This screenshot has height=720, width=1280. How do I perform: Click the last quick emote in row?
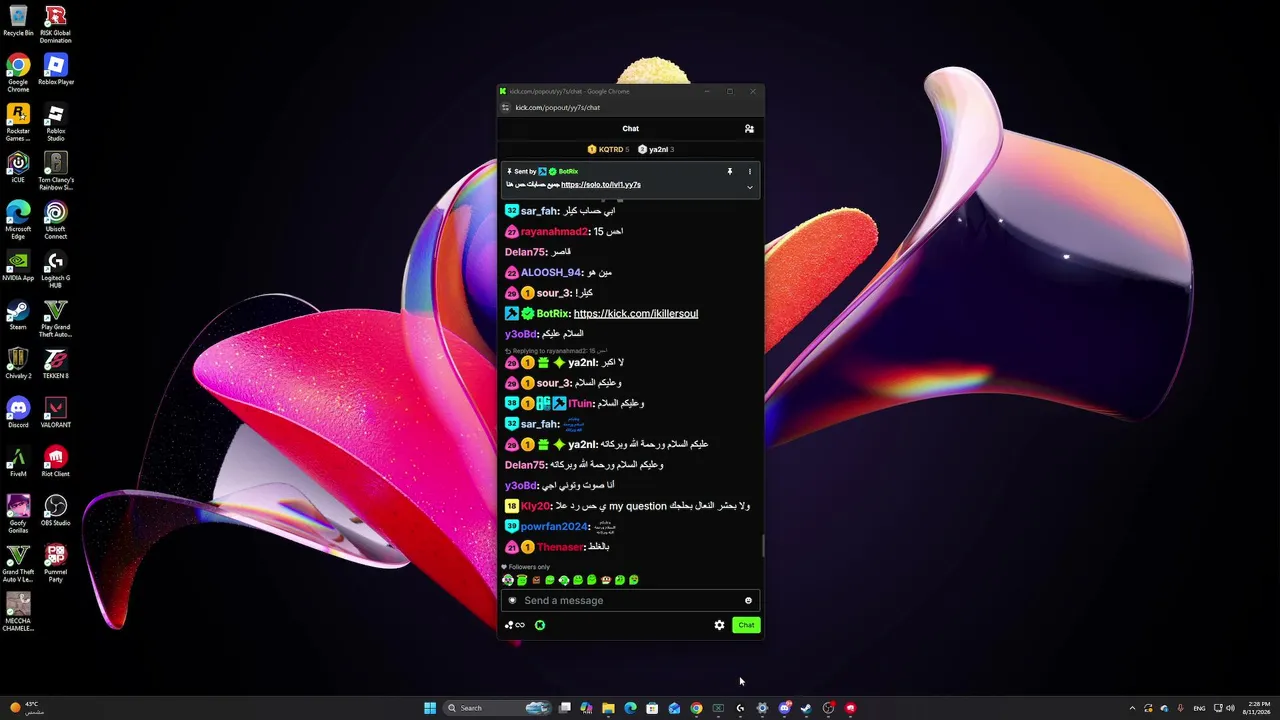point(634,580)
